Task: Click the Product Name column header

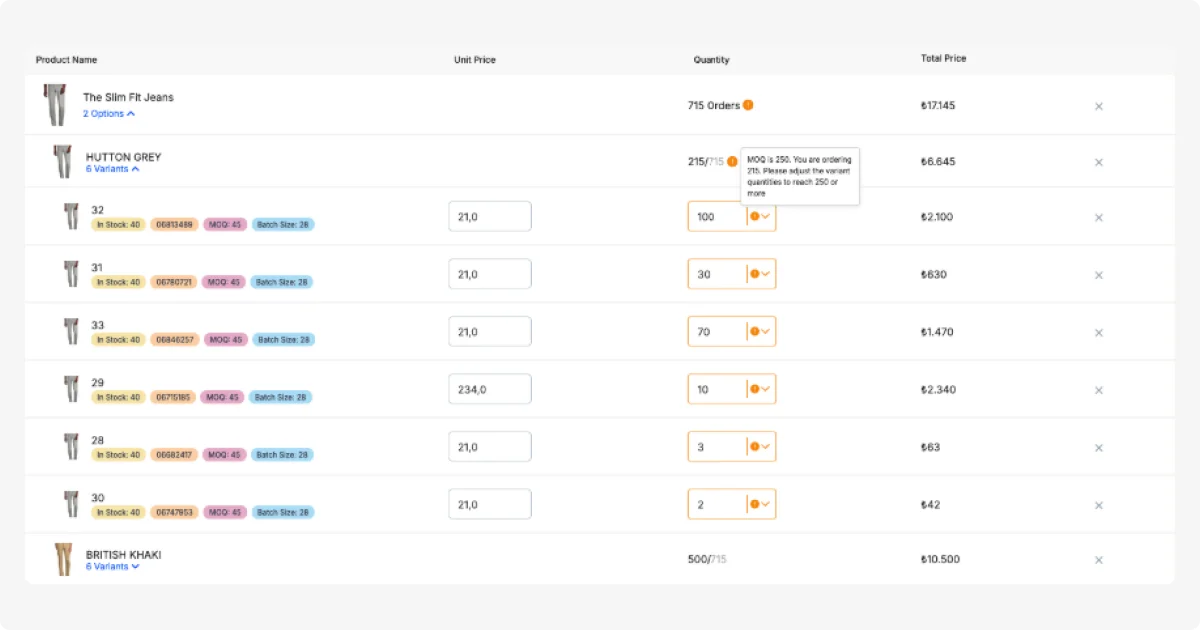Action: click(x=66, y=60)
